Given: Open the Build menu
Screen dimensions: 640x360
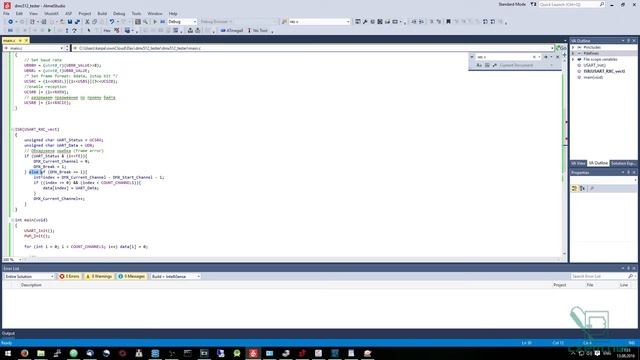Looking at the screenshot, I should pyautogui.click(x=102, y=13).
